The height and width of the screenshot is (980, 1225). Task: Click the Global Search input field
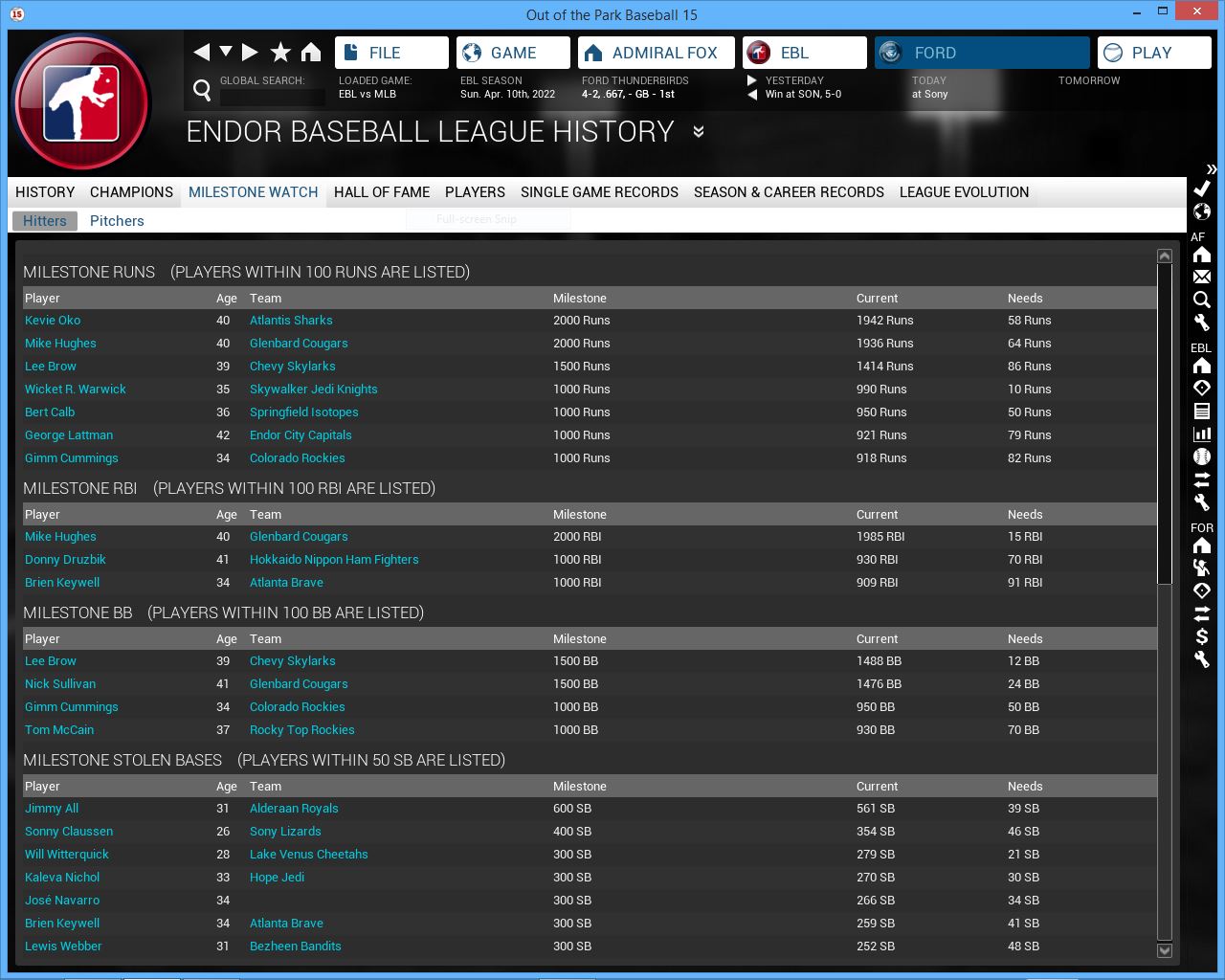pos(272,97)
